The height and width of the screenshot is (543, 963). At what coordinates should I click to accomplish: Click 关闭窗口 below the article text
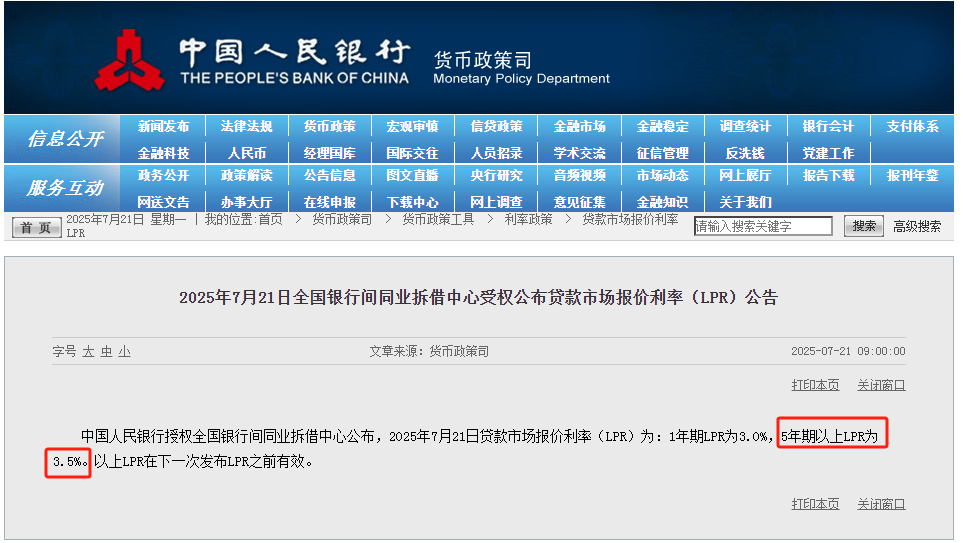tap(881, 504)
